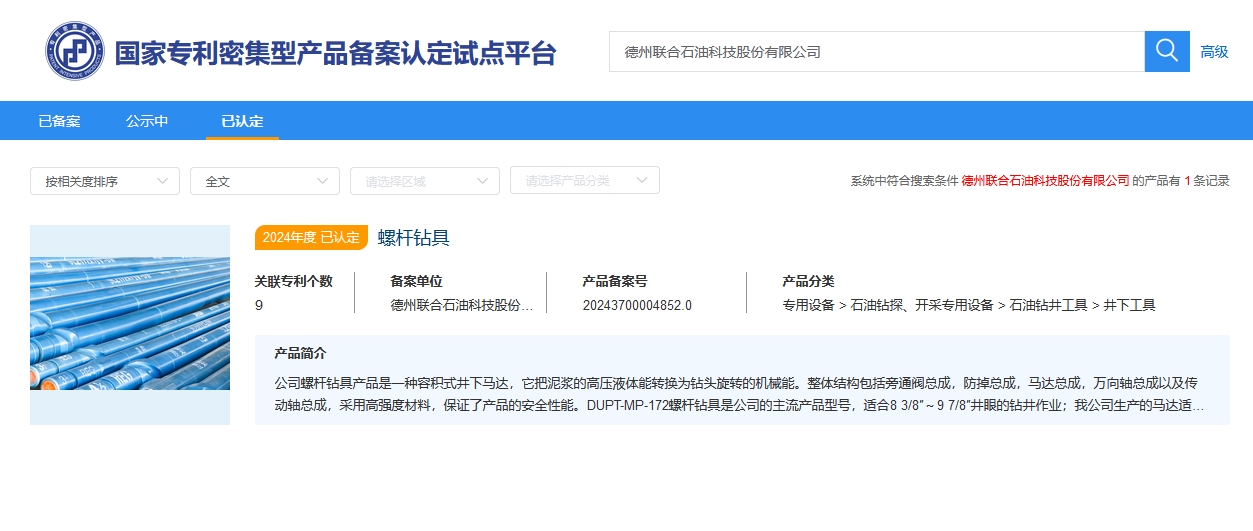Switch to the 公示中 tab
Screen dimensions: 1253x531
(147, 121)
